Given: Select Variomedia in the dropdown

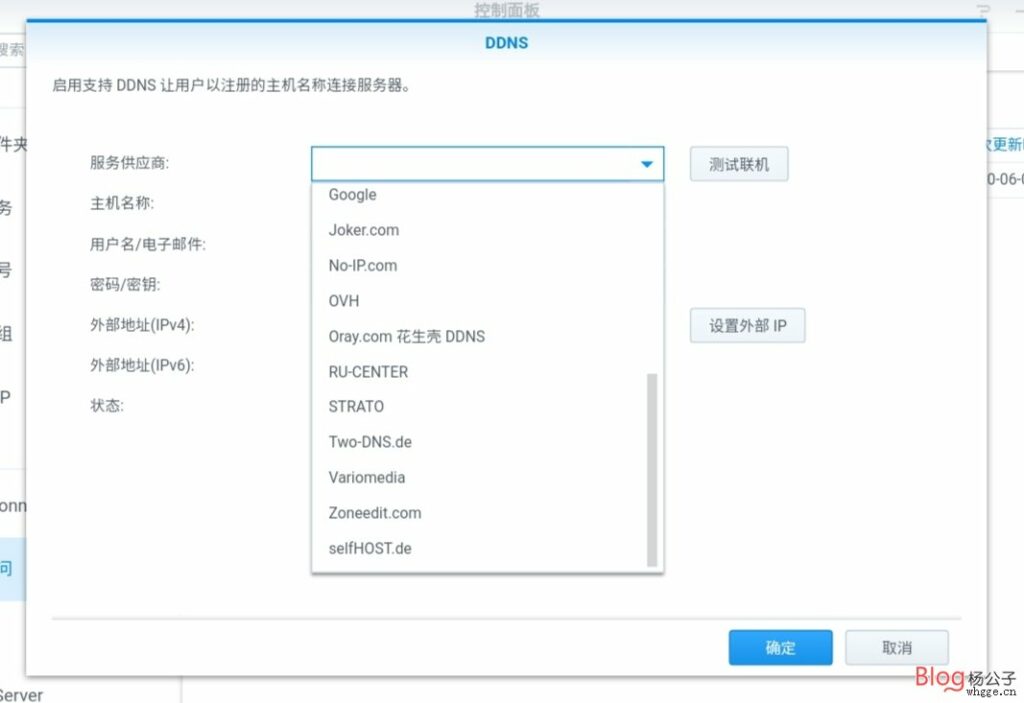Looking at the screenshot, I should click(x=487, y=477).
